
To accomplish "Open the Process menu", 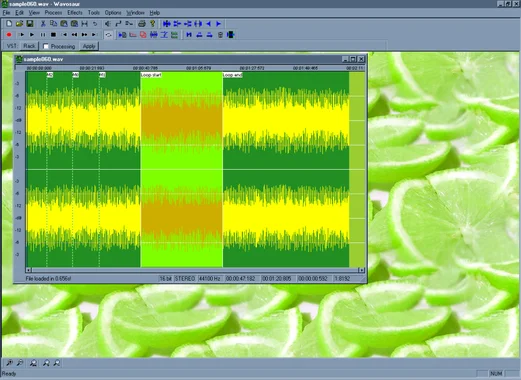I will 53,13.
